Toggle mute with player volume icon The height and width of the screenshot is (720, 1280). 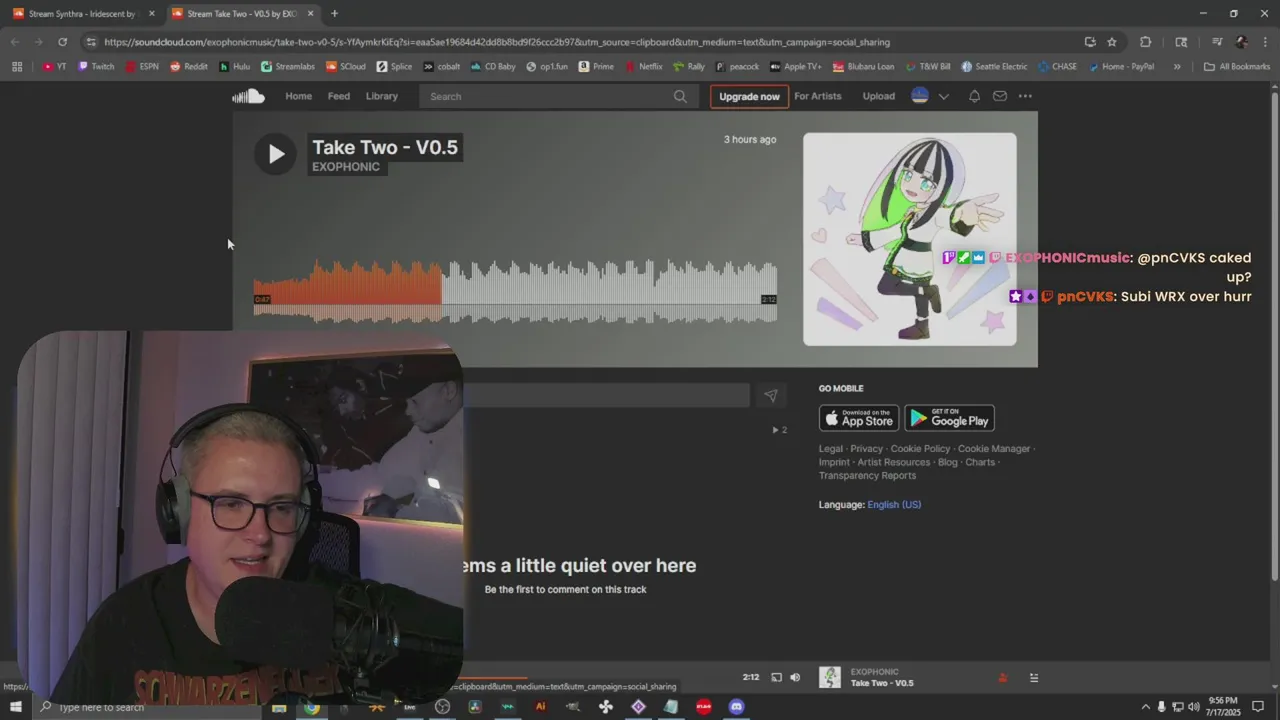click(x=795, y=677)
